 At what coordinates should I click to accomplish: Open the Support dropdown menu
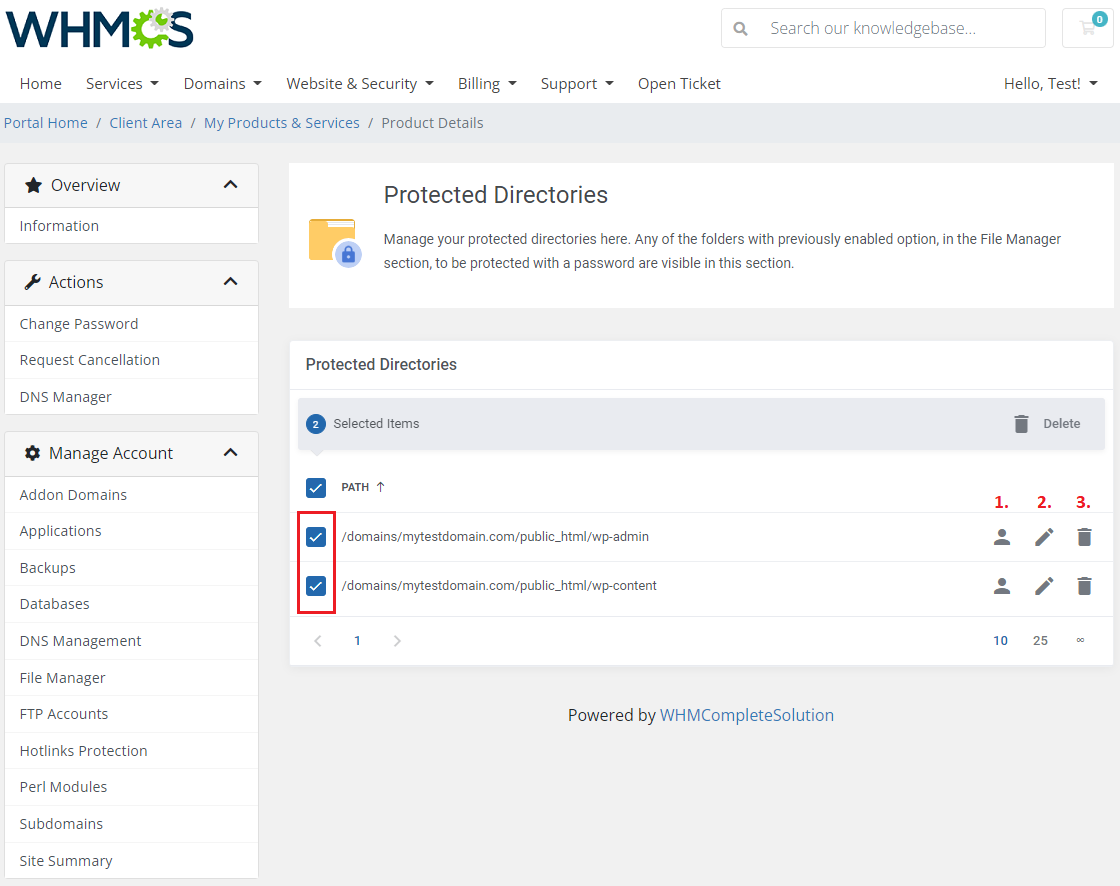coord(577,84)
